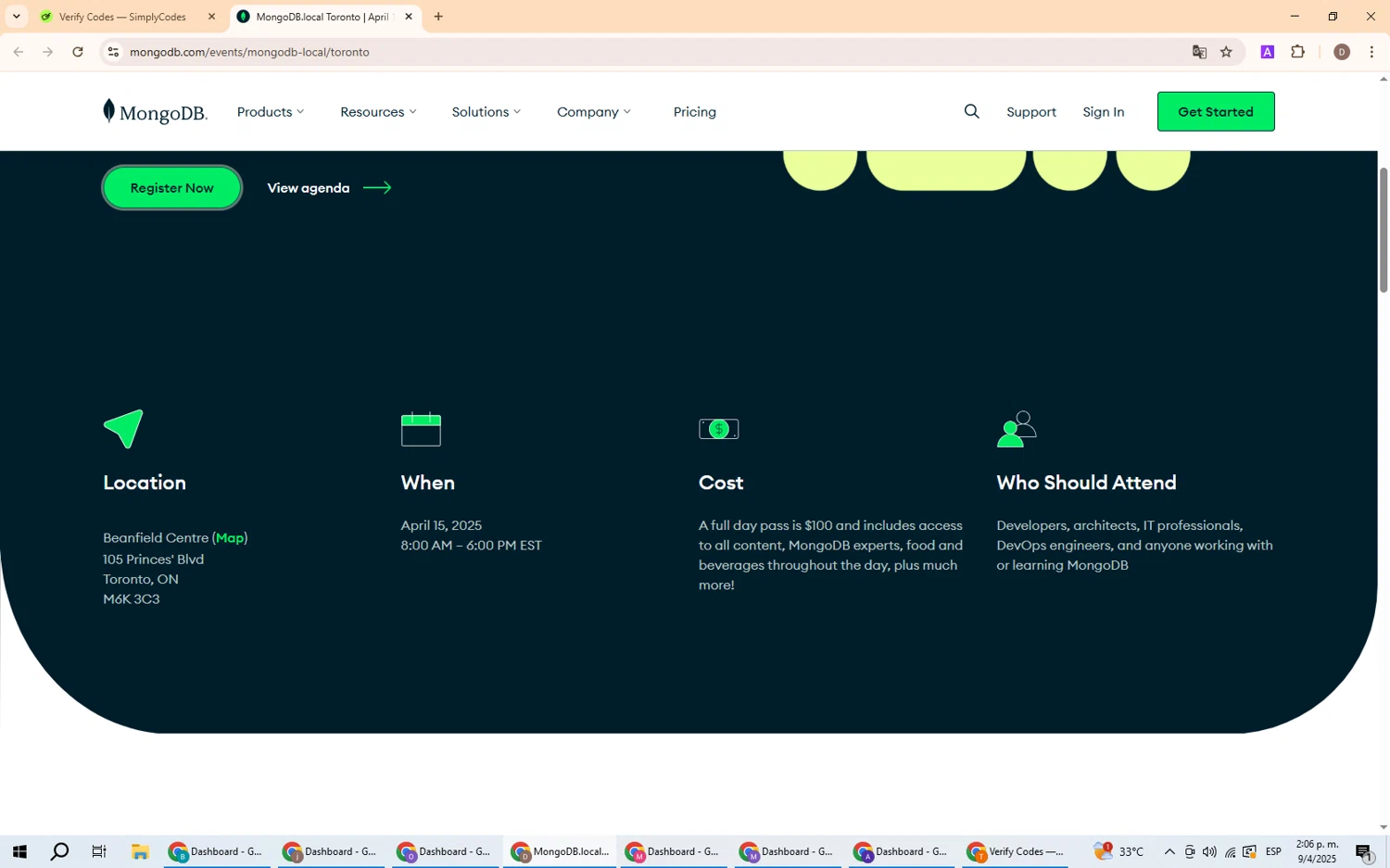Open the tab search dropdown arrow
This screenshot has height=868, width=1390.
point(17,17)
